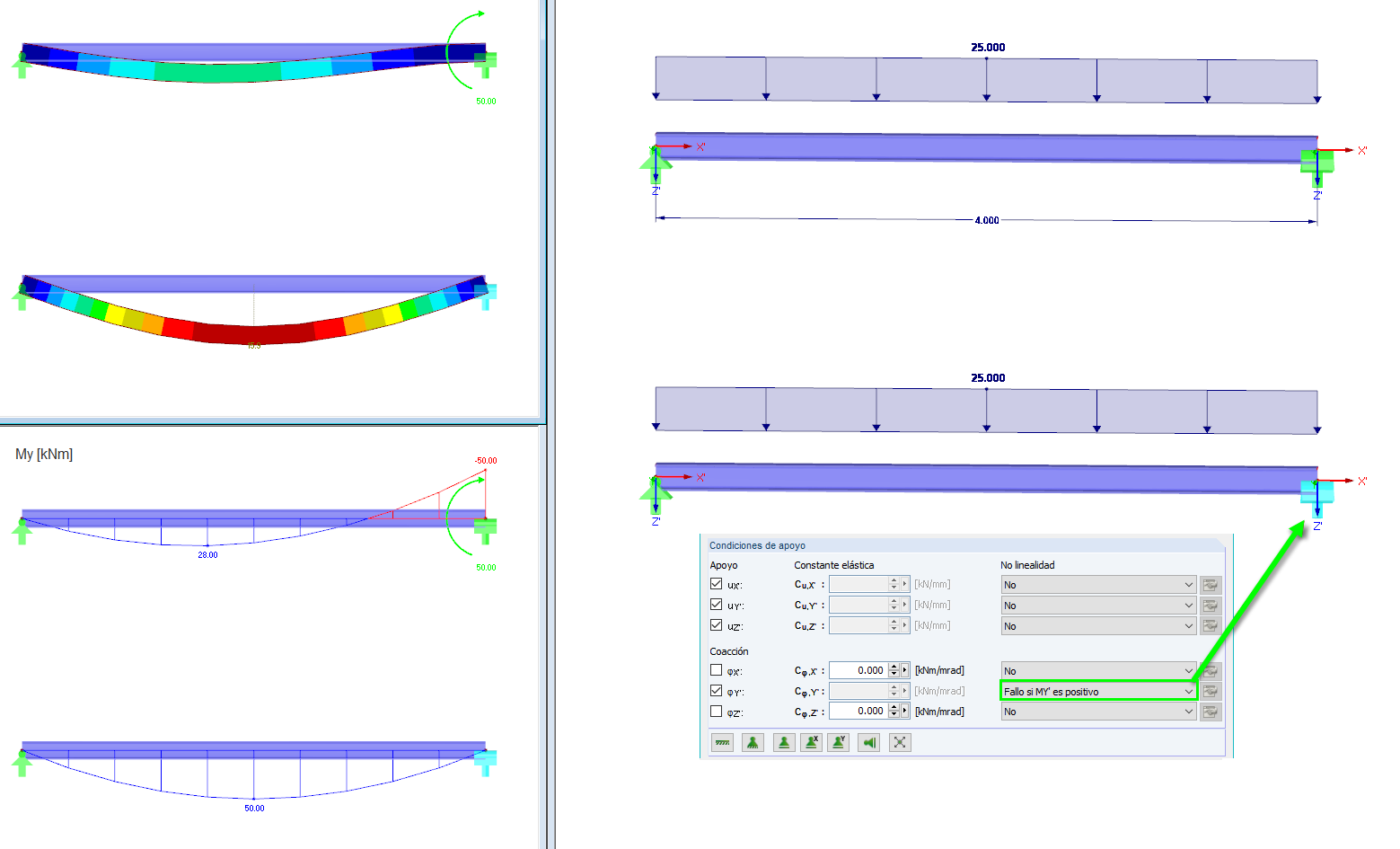Click the spinner arrows of Cφ,Z' field
The height and width of the screenshot is (849, 1400).
pyautogui.click(x=894, y=711)
